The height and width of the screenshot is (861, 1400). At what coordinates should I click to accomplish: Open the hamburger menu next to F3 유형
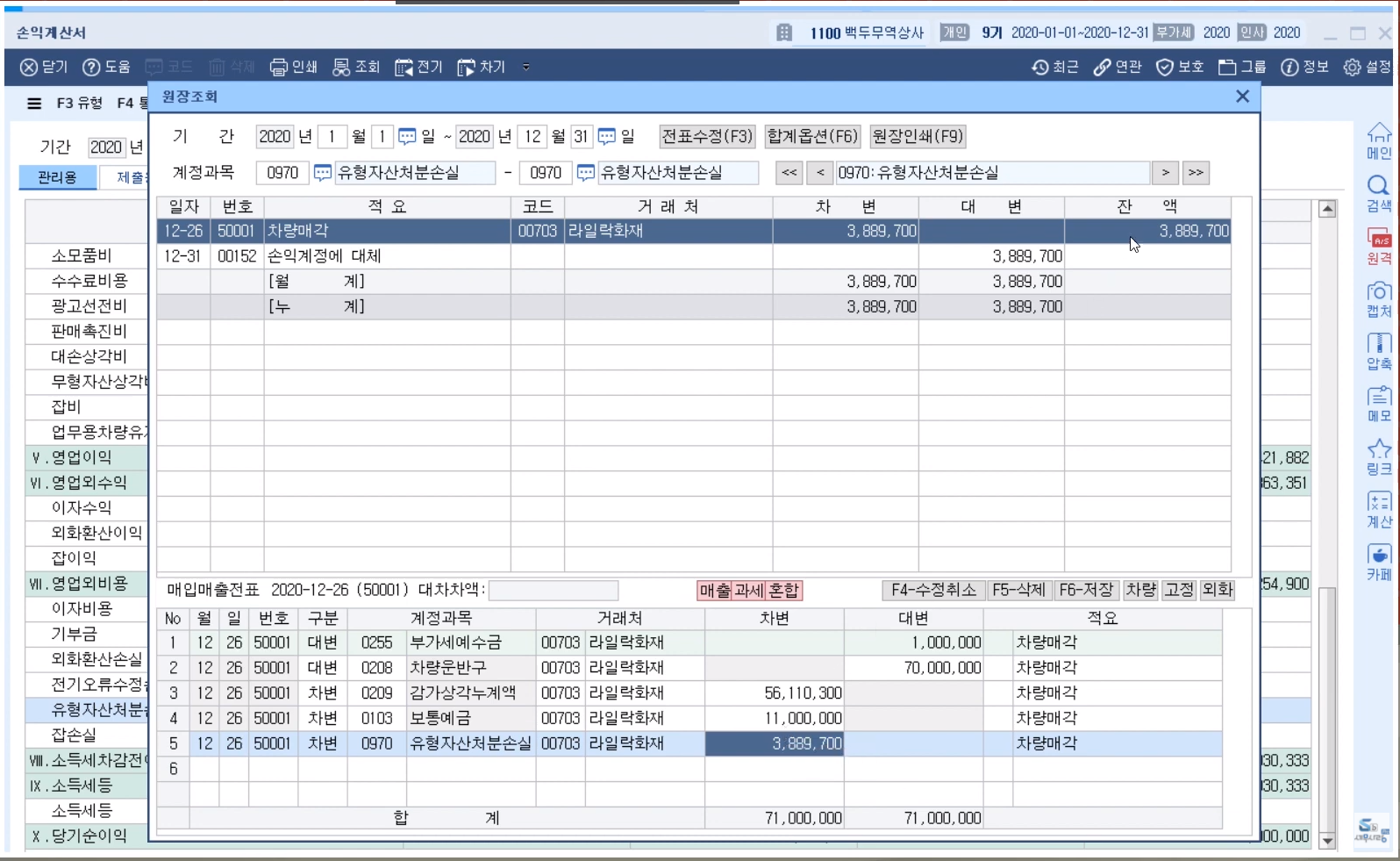click(x=34, y=104)
